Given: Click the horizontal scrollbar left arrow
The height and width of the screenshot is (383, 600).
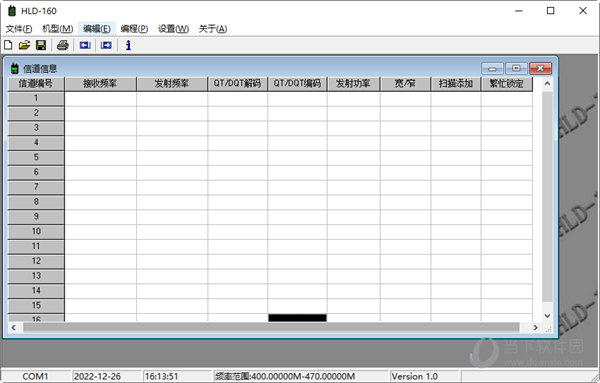Looking at the screenshot, I should (14, 328).
